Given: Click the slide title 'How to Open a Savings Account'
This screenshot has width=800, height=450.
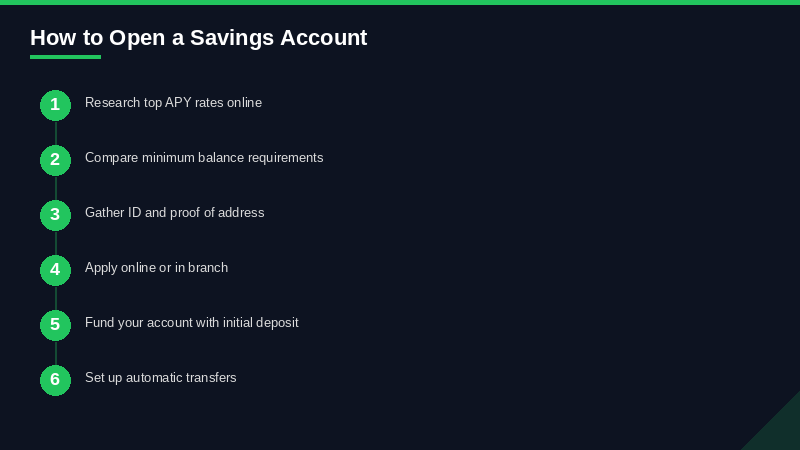Looking at the screenshot, I should [198, 38].
